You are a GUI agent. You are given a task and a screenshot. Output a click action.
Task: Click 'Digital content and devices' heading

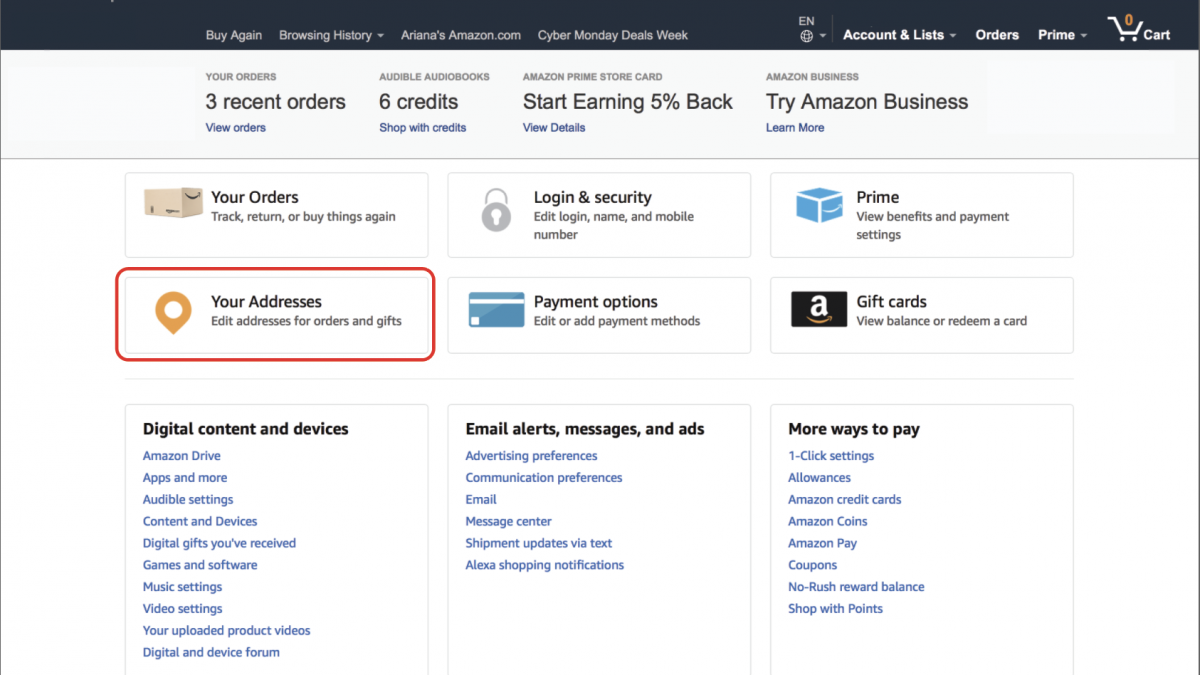click(246, 429)
